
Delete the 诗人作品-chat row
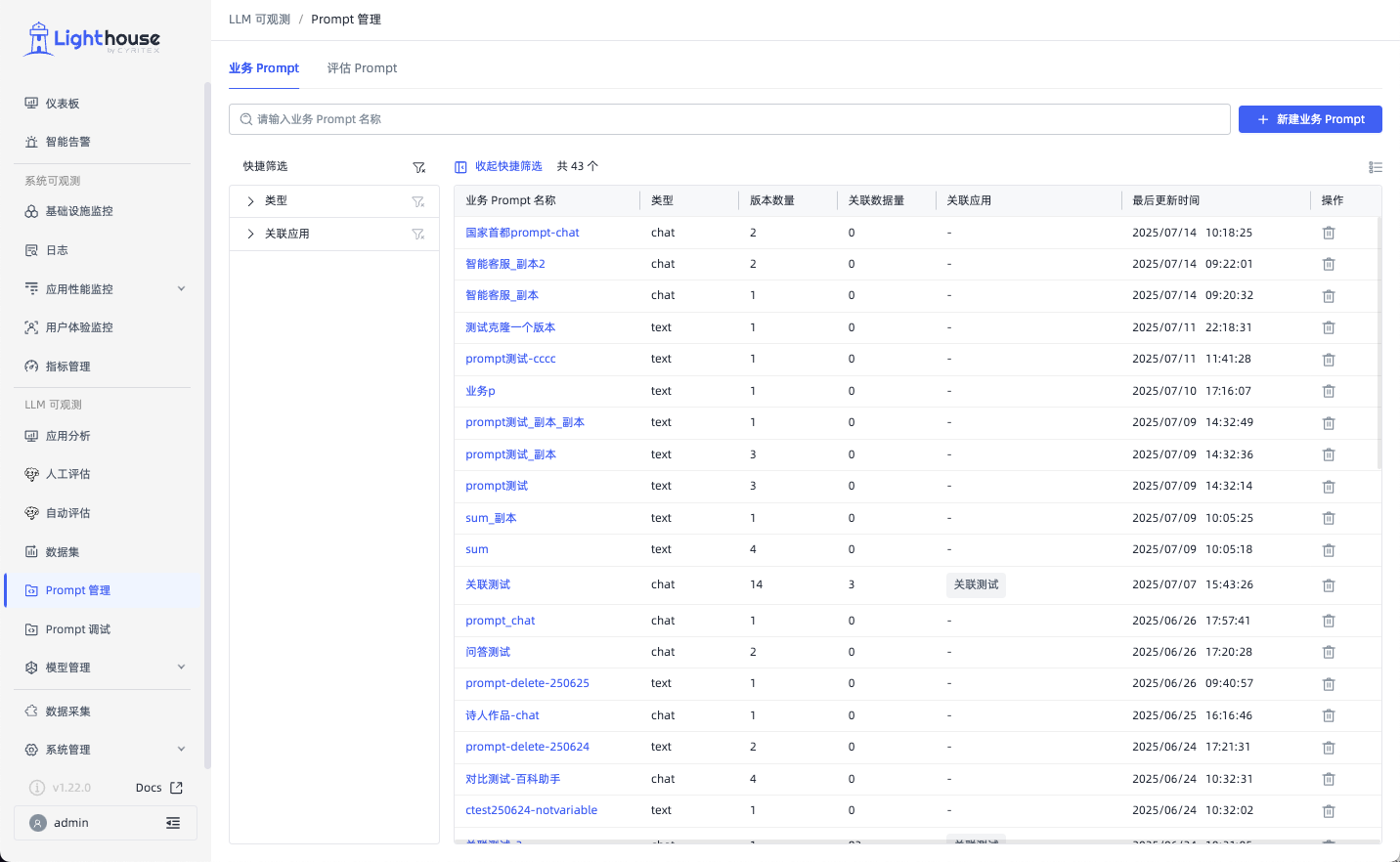tap(1329, 715)
